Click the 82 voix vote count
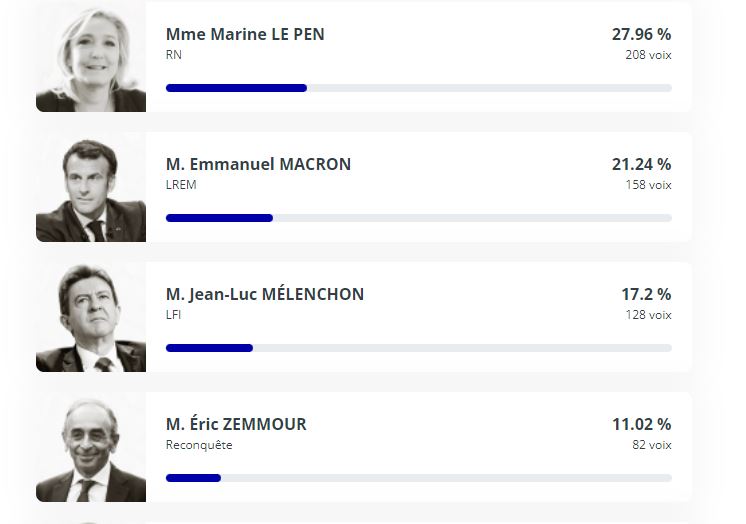Screen dimensions: 746x524 click(652, 445)
